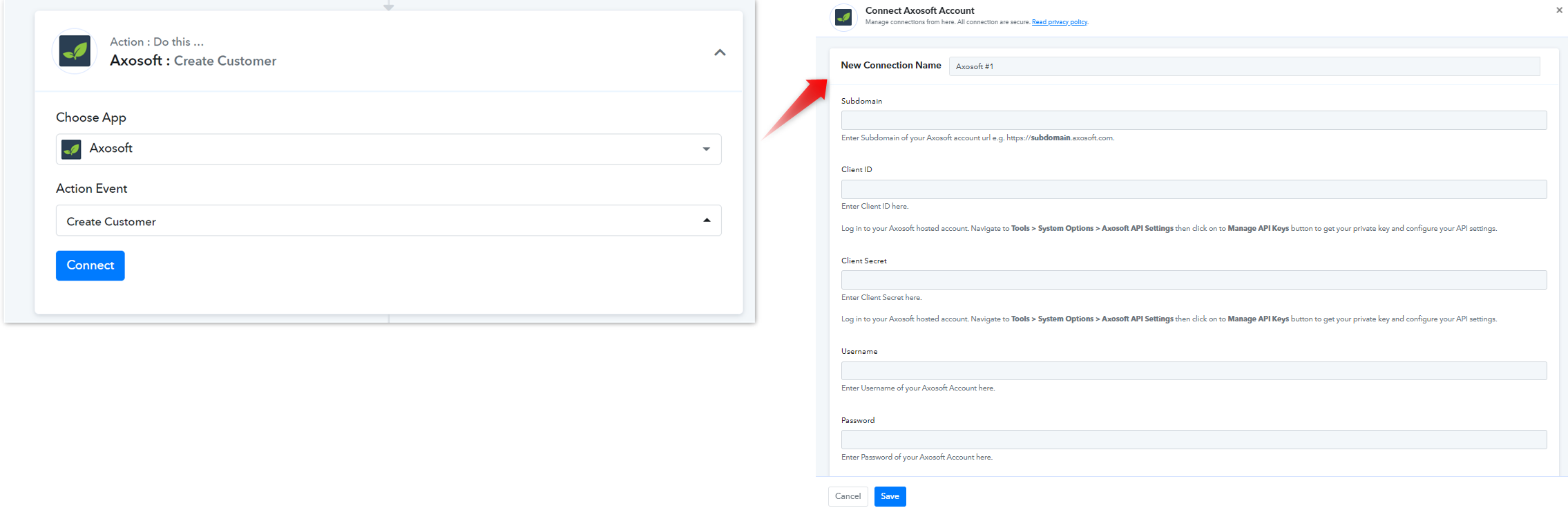This screenshot has height=508, width=1568.
Task: Click 'Enter Username of your Axosoft Account' hint
Action: click(918, 388)
